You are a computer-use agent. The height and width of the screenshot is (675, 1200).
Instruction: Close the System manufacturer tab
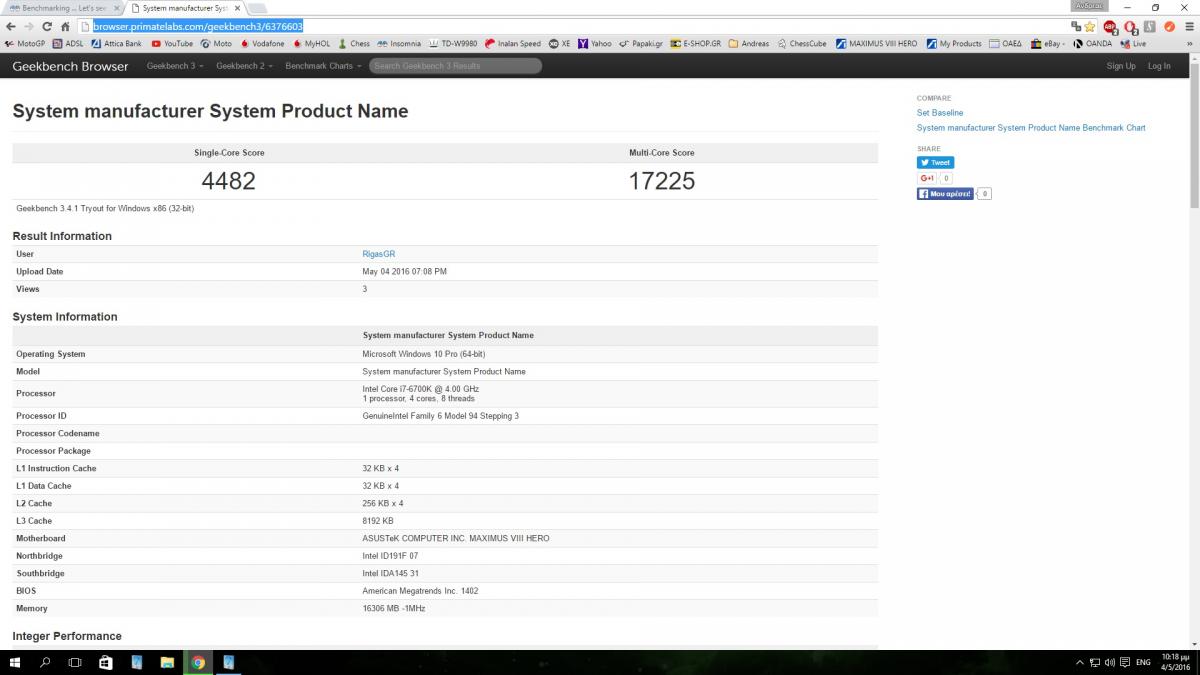tap(237, 7)
